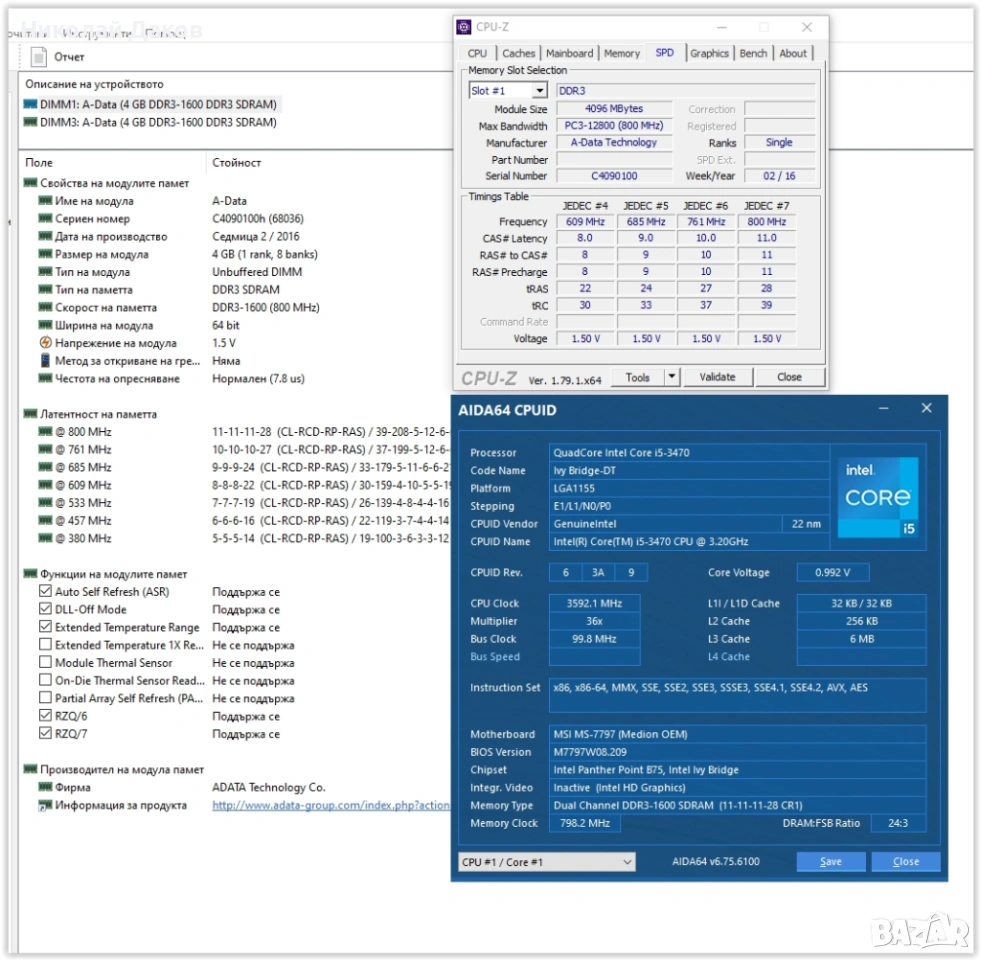The image size is (981, 960).
Task: Select DIMM1 A-Data memory module icon
Action: [31, 104]
